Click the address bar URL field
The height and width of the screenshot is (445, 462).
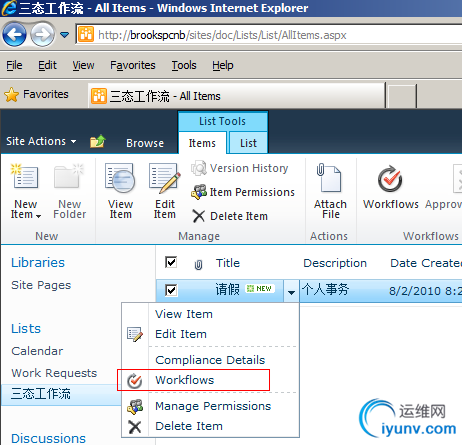tap(268, 35)
